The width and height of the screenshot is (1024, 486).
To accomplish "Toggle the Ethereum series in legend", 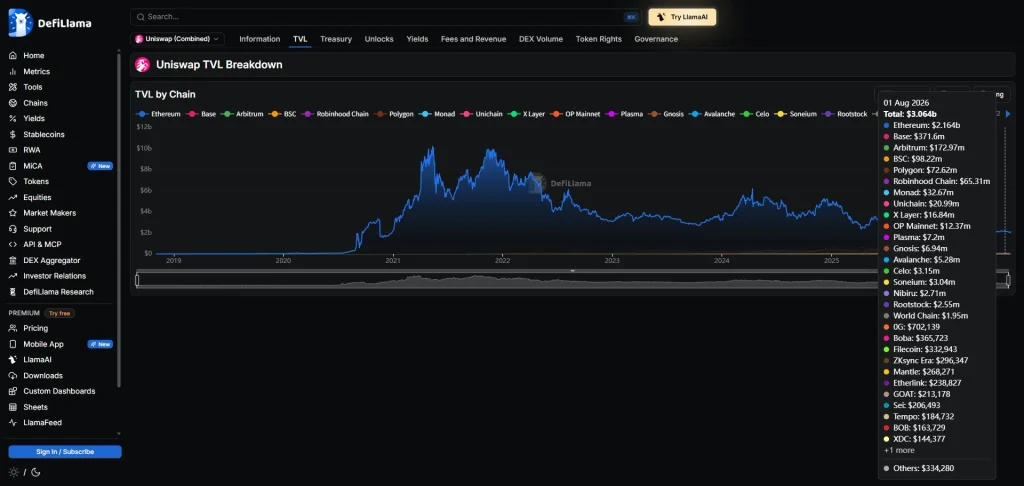I will tap(157, 114).
